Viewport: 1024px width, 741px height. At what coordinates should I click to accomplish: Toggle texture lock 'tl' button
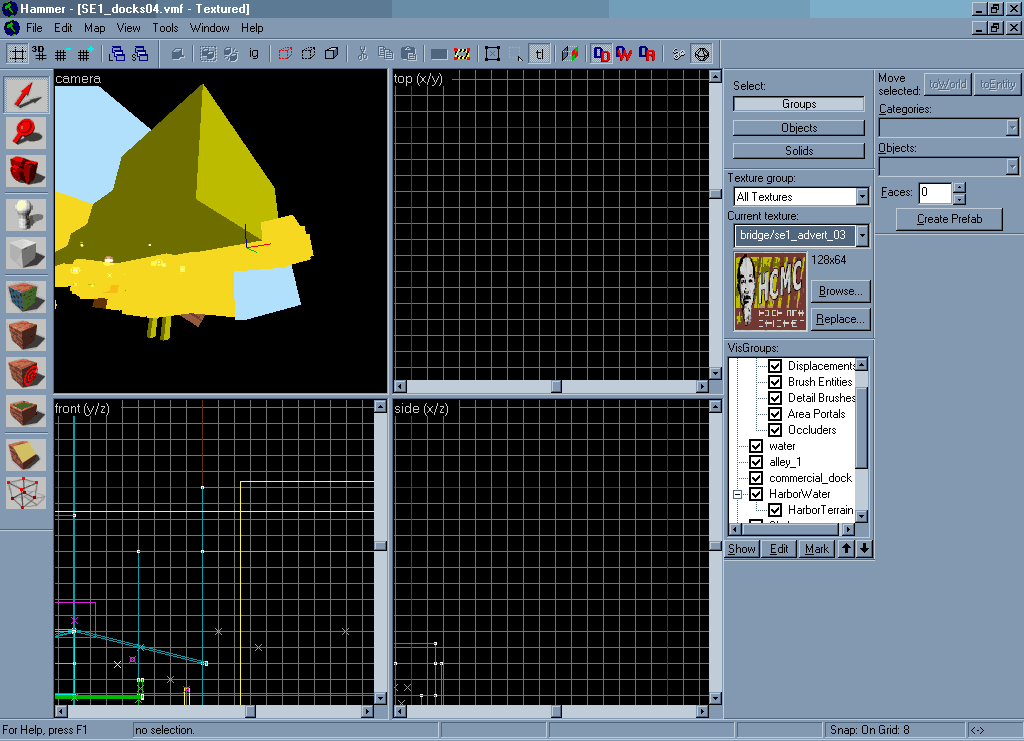[539, 54]
